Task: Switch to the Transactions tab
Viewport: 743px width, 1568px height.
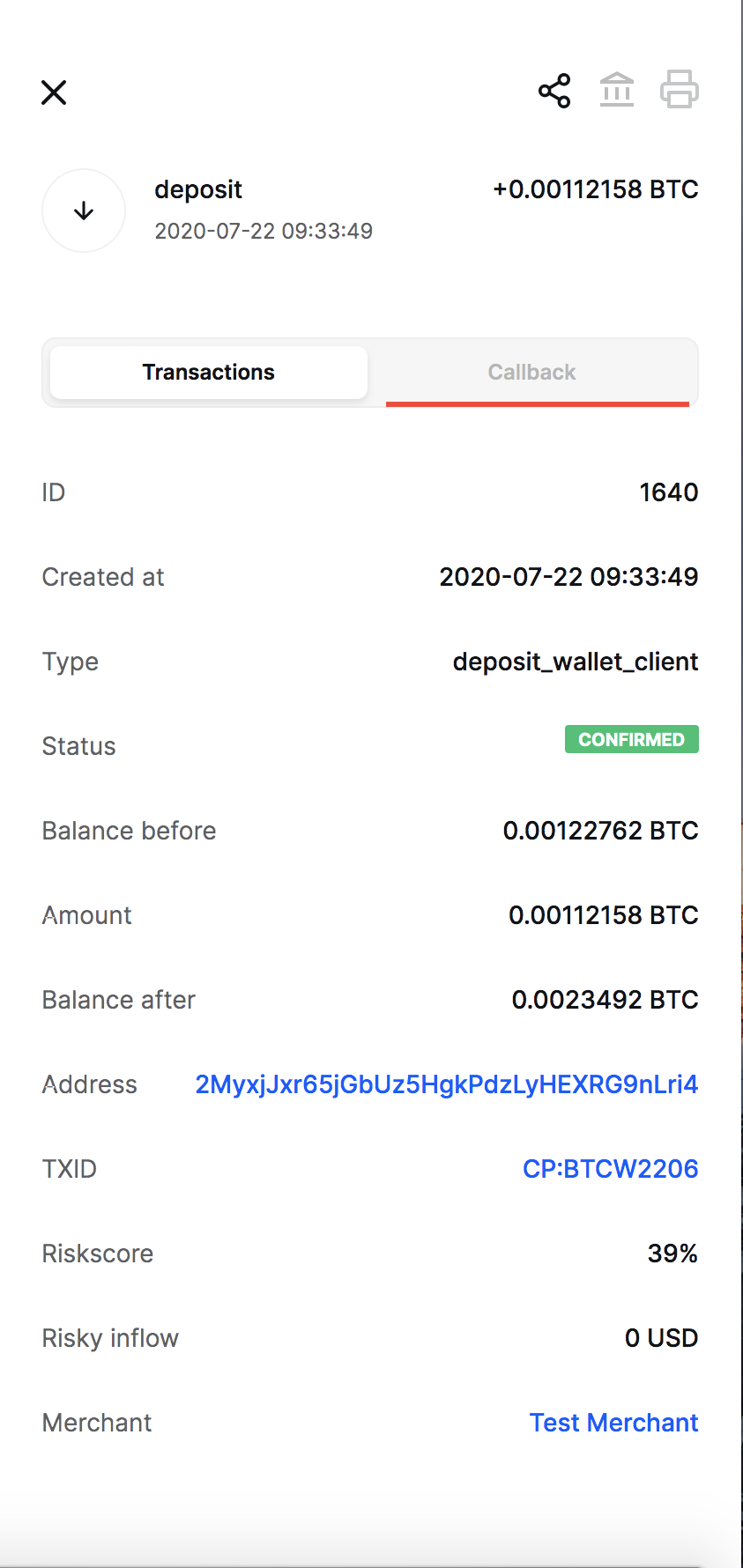Action: coord(209,373)
